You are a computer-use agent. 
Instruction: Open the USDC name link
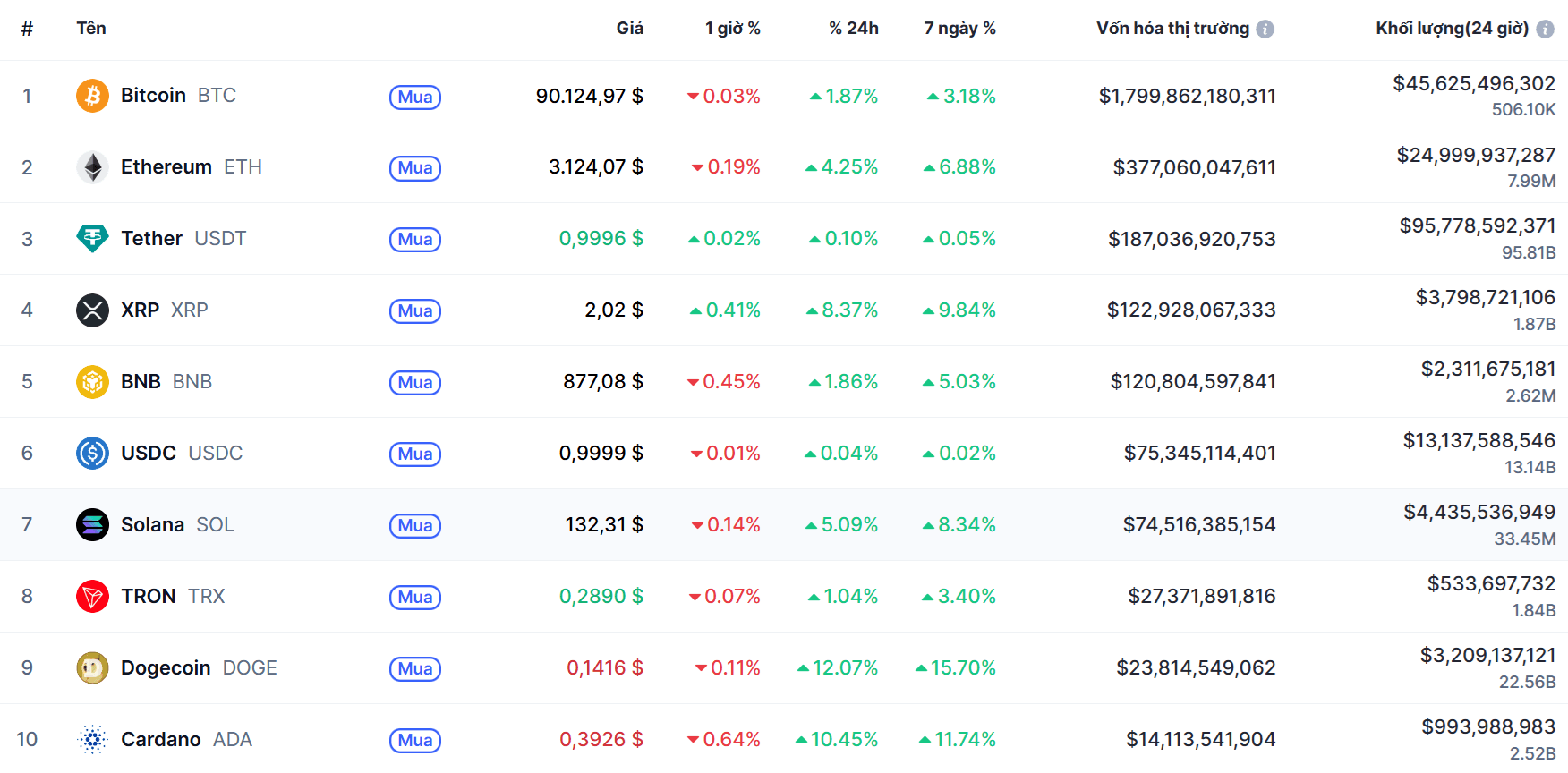pos(182,454)
